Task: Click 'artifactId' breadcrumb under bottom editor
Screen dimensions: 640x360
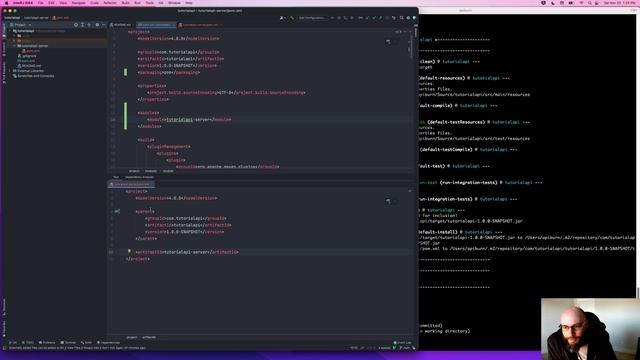Action: (149, 337)
